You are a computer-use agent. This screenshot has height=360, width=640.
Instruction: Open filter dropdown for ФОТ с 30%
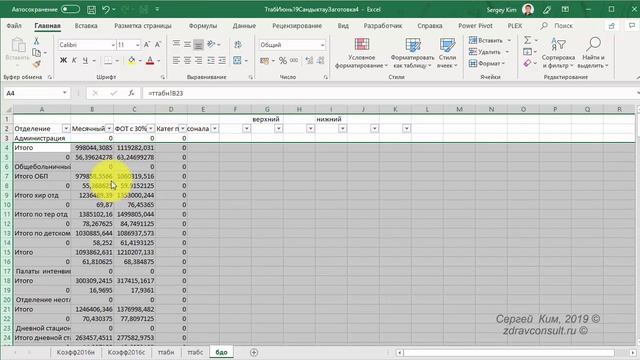pyautogui.click(x=151, y=129)
